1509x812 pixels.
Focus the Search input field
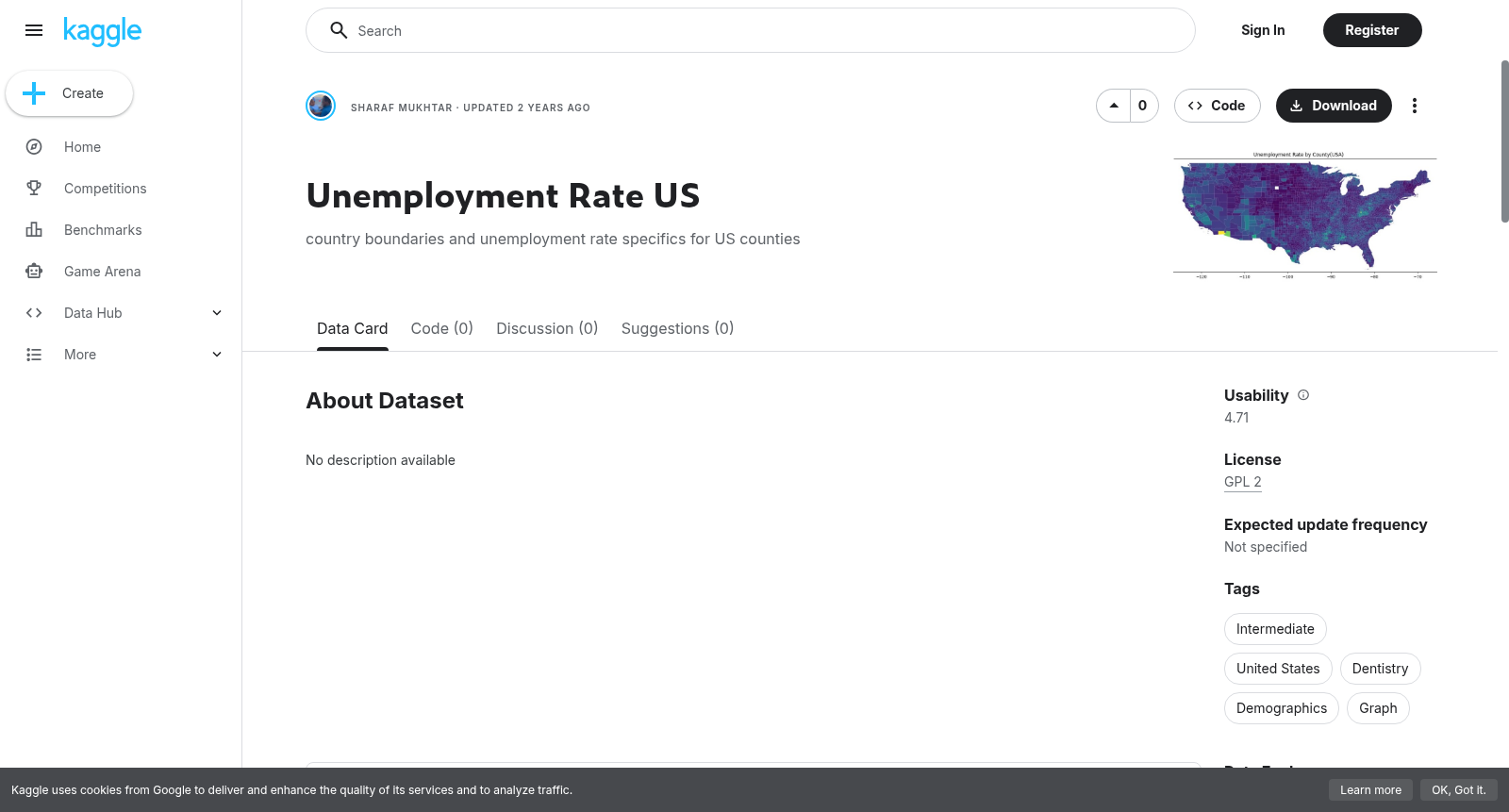(x=751, y=30)
